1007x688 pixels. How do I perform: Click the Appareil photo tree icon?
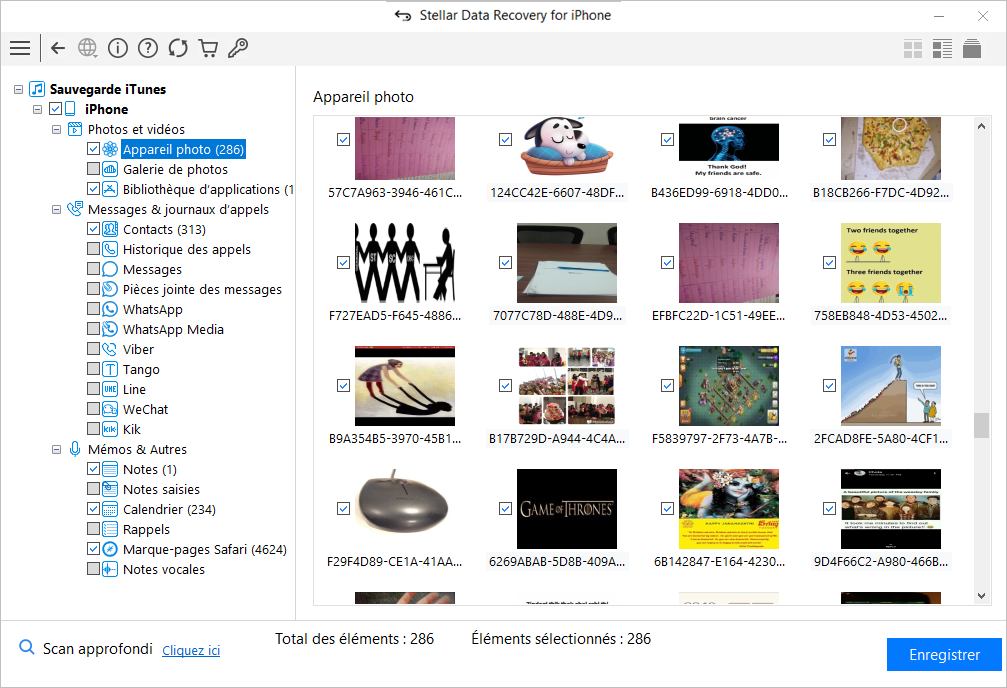pos(110,150)
